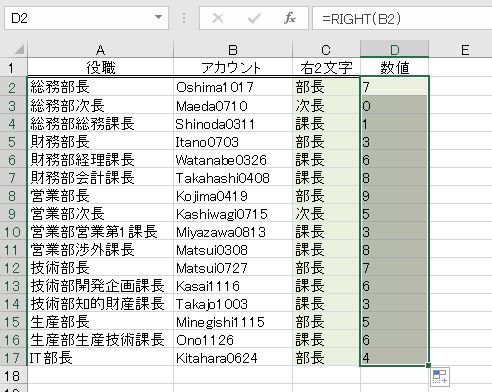Viewport: 492px width, 392px height.
Task: Click cell Ono1126
Action: point(233,340)
